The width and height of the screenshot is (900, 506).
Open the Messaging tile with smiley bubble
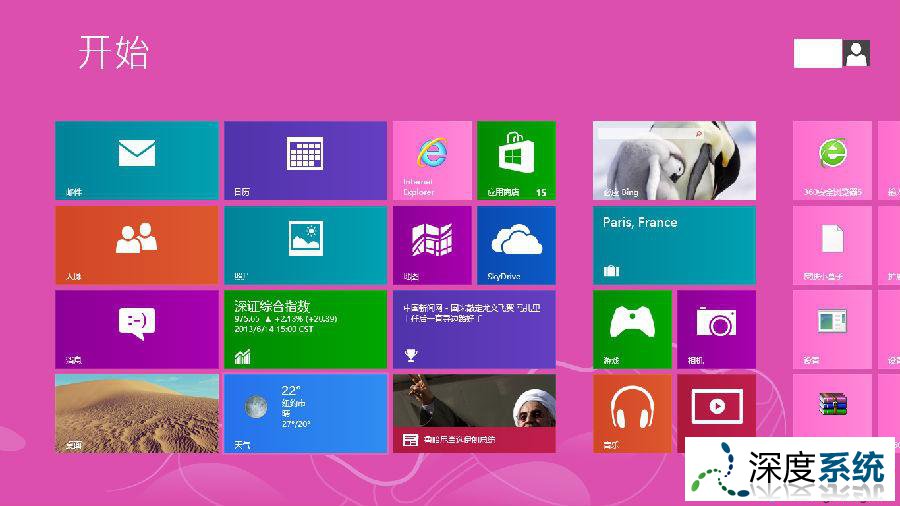(x=137, y=329)
